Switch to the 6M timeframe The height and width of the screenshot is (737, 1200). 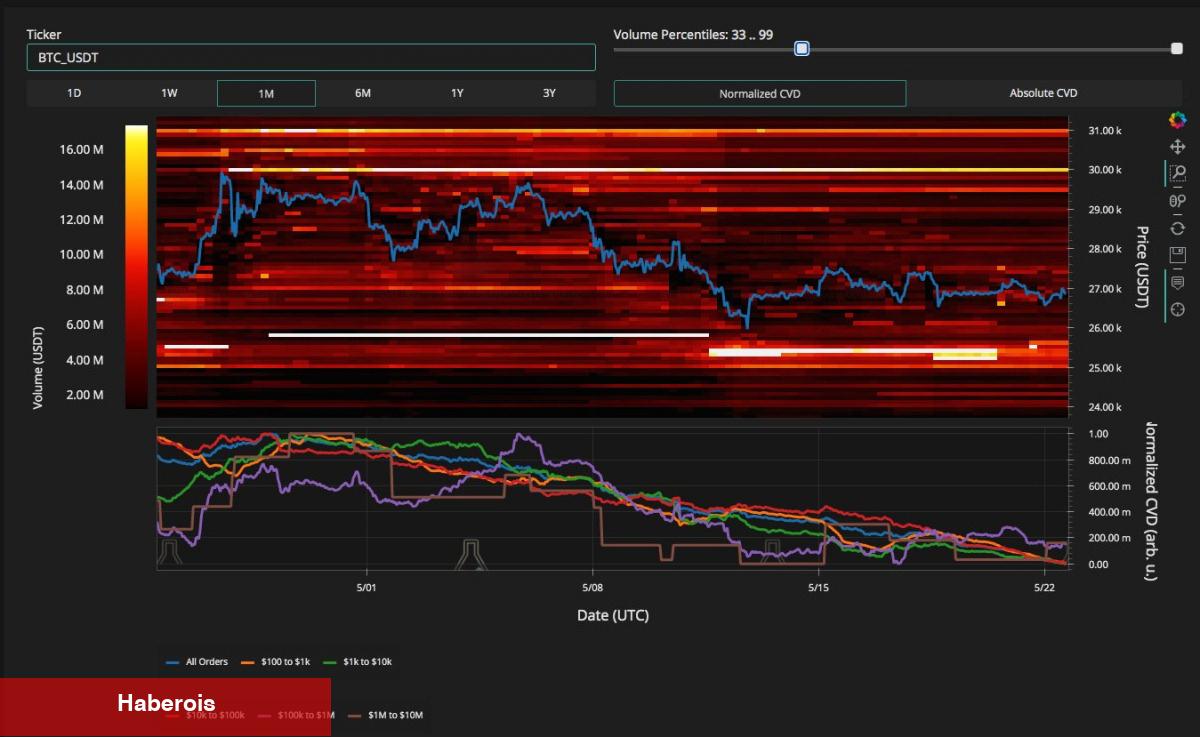pyautogui.click(x=362, y=93)
